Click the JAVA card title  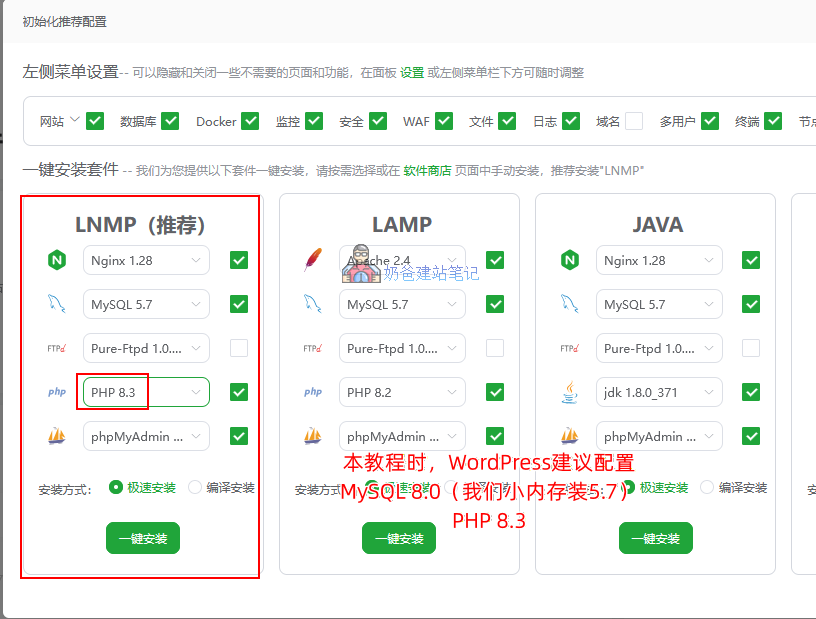tap(658, 224)
